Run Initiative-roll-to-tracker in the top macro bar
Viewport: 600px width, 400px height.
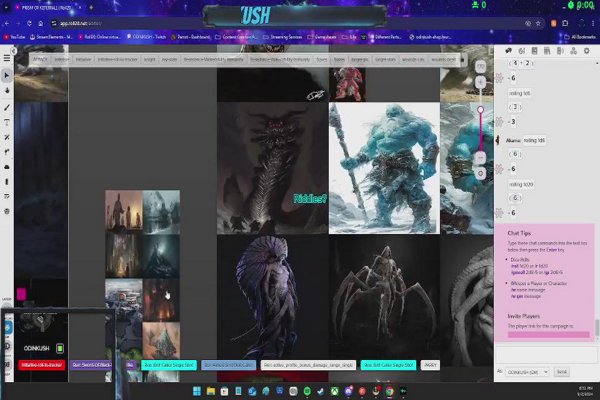pos(117,59)
